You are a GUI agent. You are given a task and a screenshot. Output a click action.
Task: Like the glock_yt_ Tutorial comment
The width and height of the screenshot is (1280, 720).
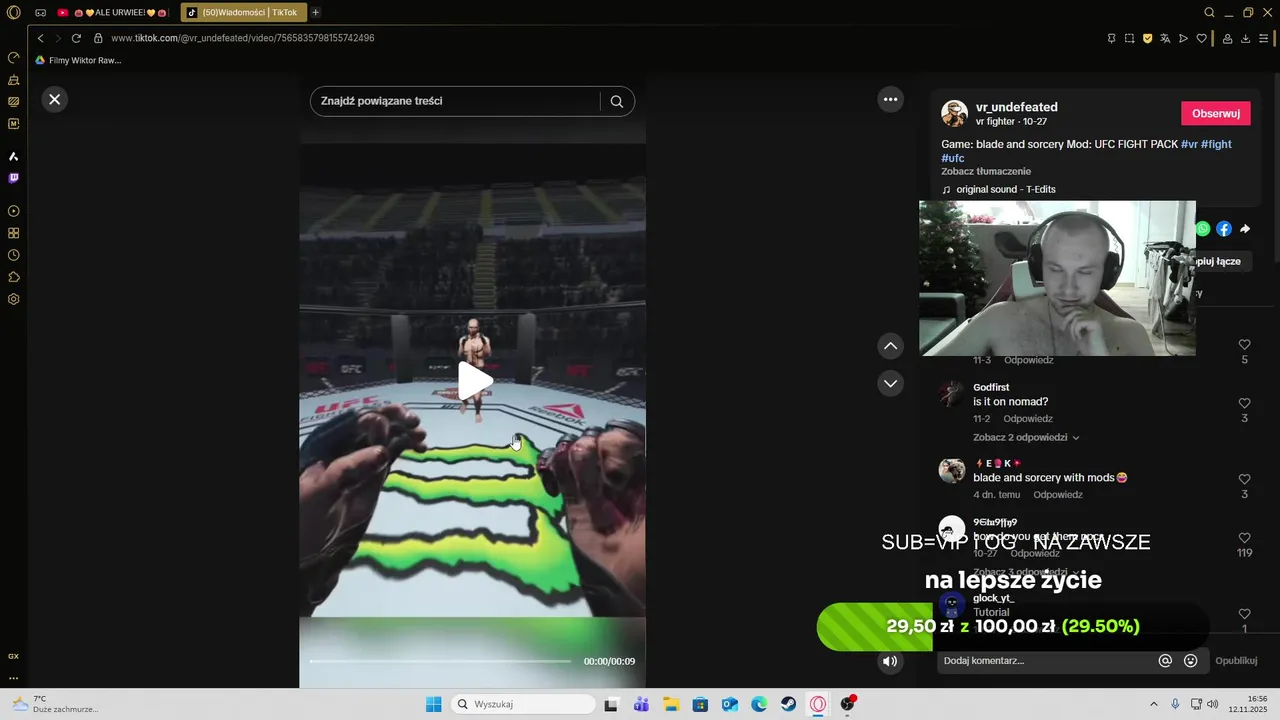[x=1244, y=614]
